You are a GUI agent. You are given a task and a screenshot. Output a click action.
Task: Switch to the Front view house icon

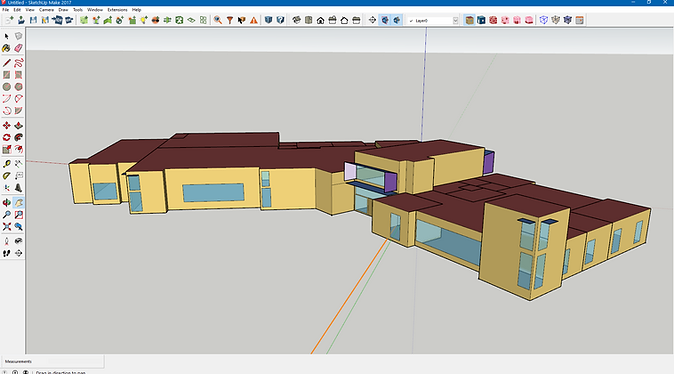[321, 20]
